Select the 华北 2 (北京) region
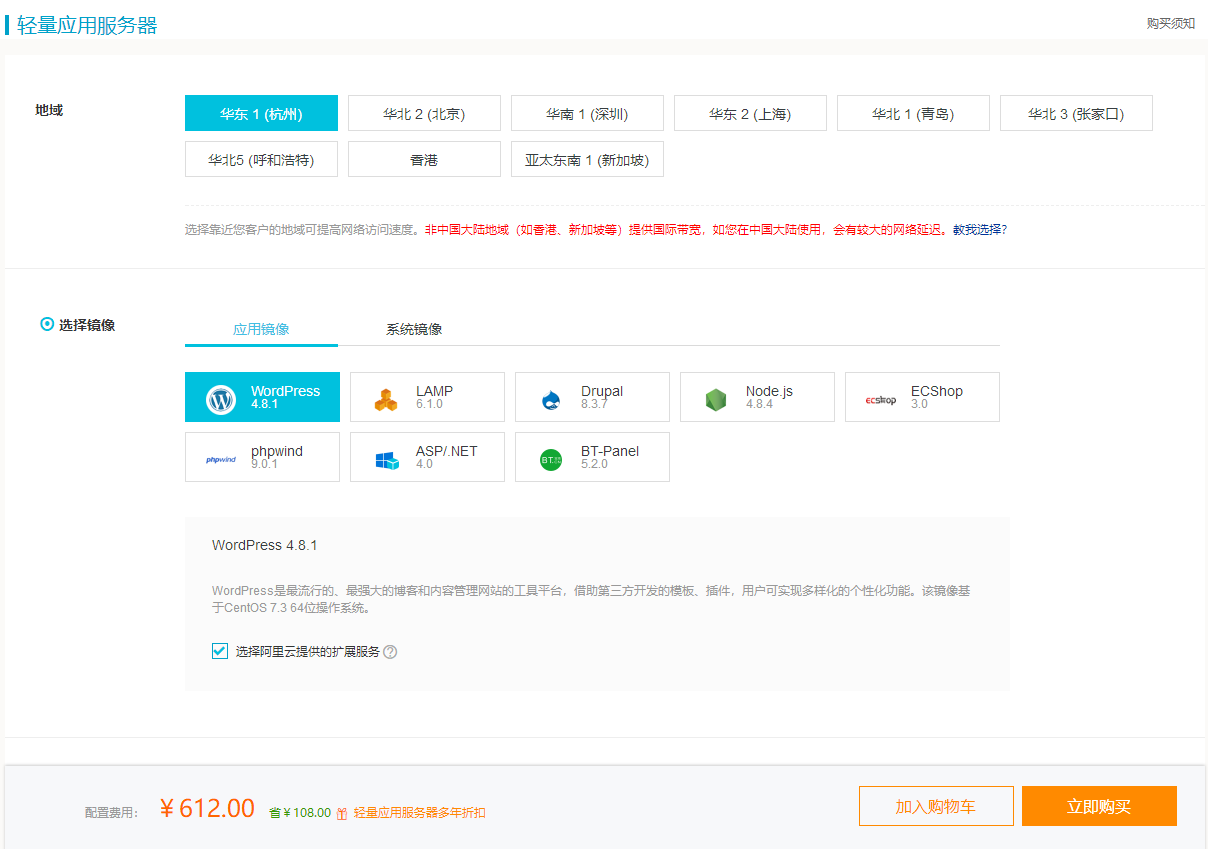This screenshot has height=849, width=1208. [424, 113]
